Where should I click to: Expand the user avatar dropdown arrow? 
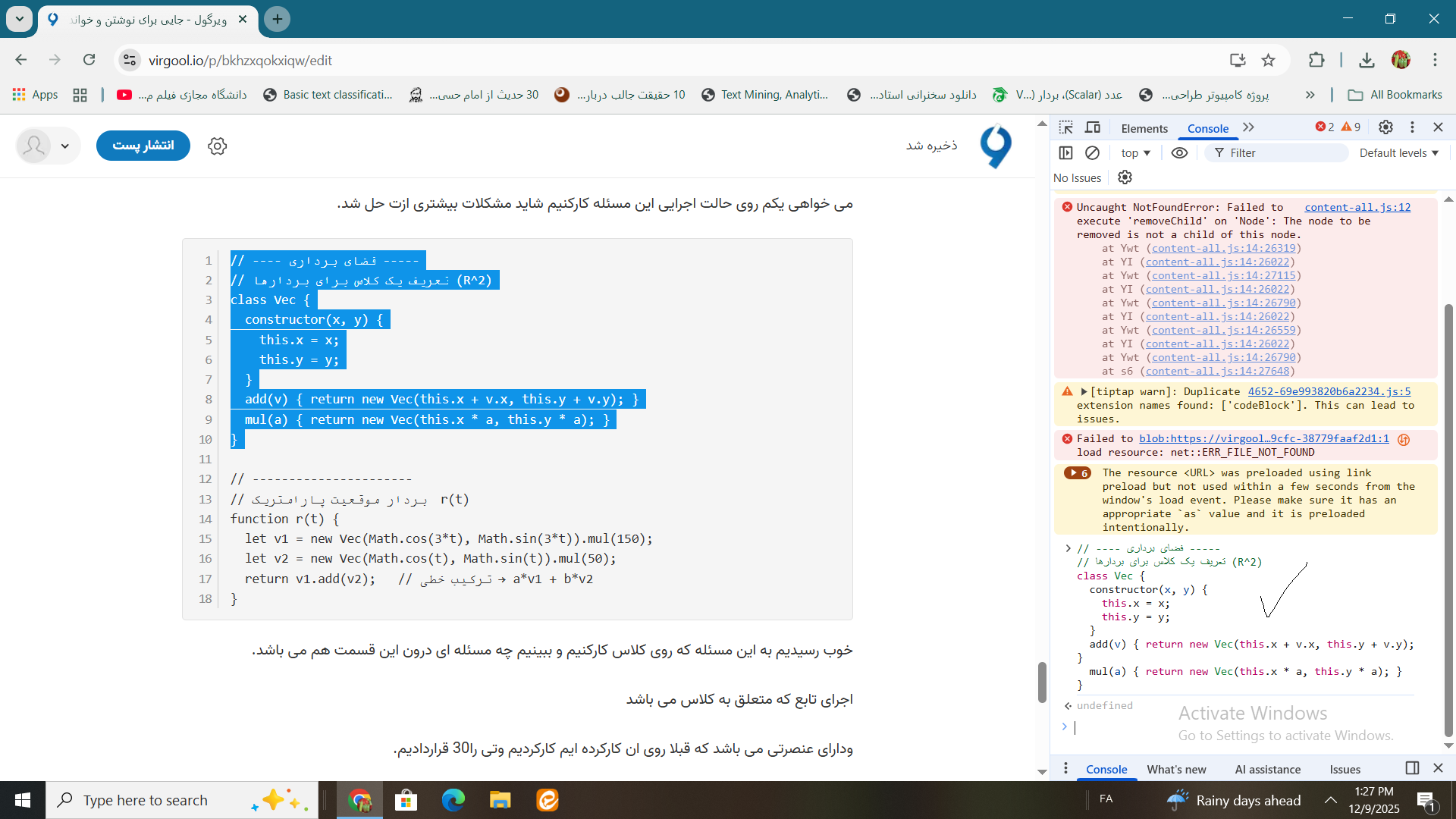pos(65,146)
